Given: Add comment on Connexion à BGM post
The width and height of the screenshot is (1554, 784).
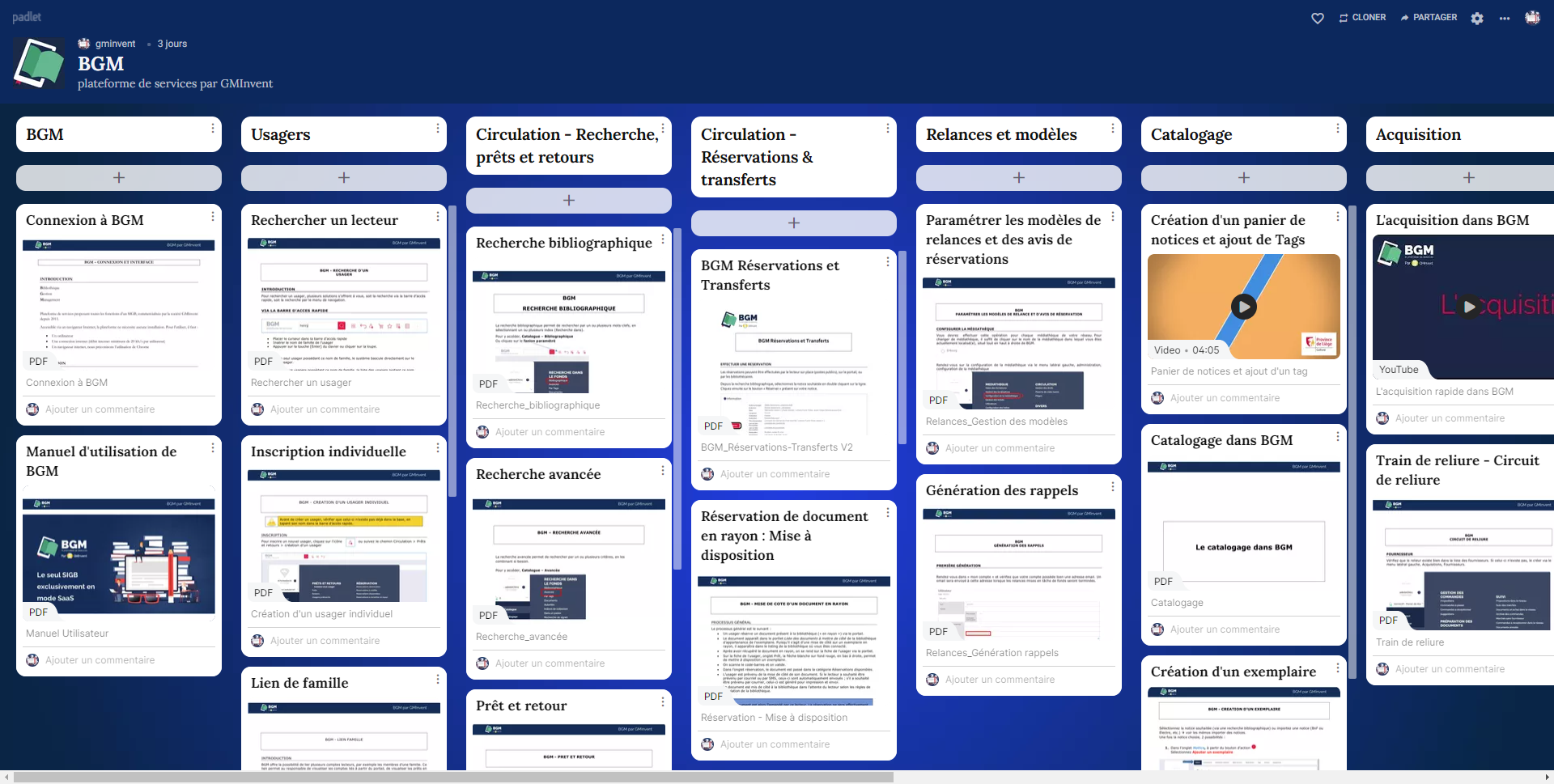Looking at the screenshot, I should [x=100, y=409].
